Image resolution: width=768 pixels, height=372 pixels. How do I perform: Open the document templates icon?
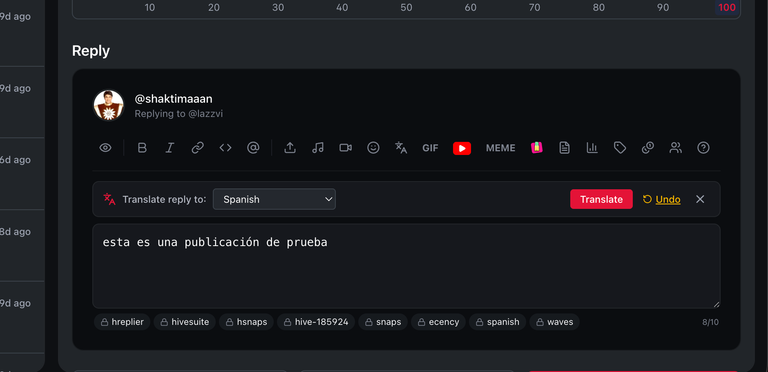(564, 148)
